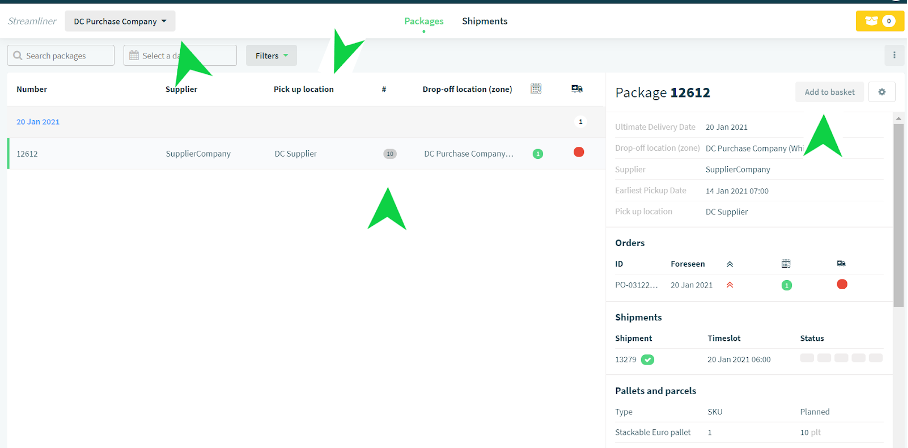
Task: Click the red priority arrows on order row
Action: tap(730, 285)
